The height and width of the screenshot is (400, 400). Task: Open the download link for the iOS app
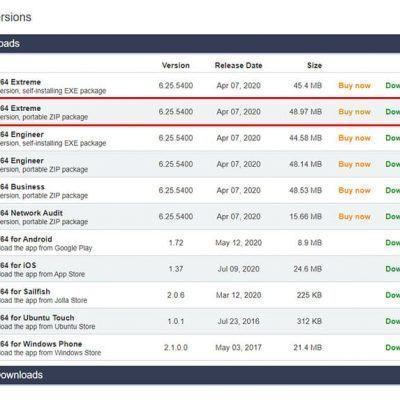pos(393,269)
